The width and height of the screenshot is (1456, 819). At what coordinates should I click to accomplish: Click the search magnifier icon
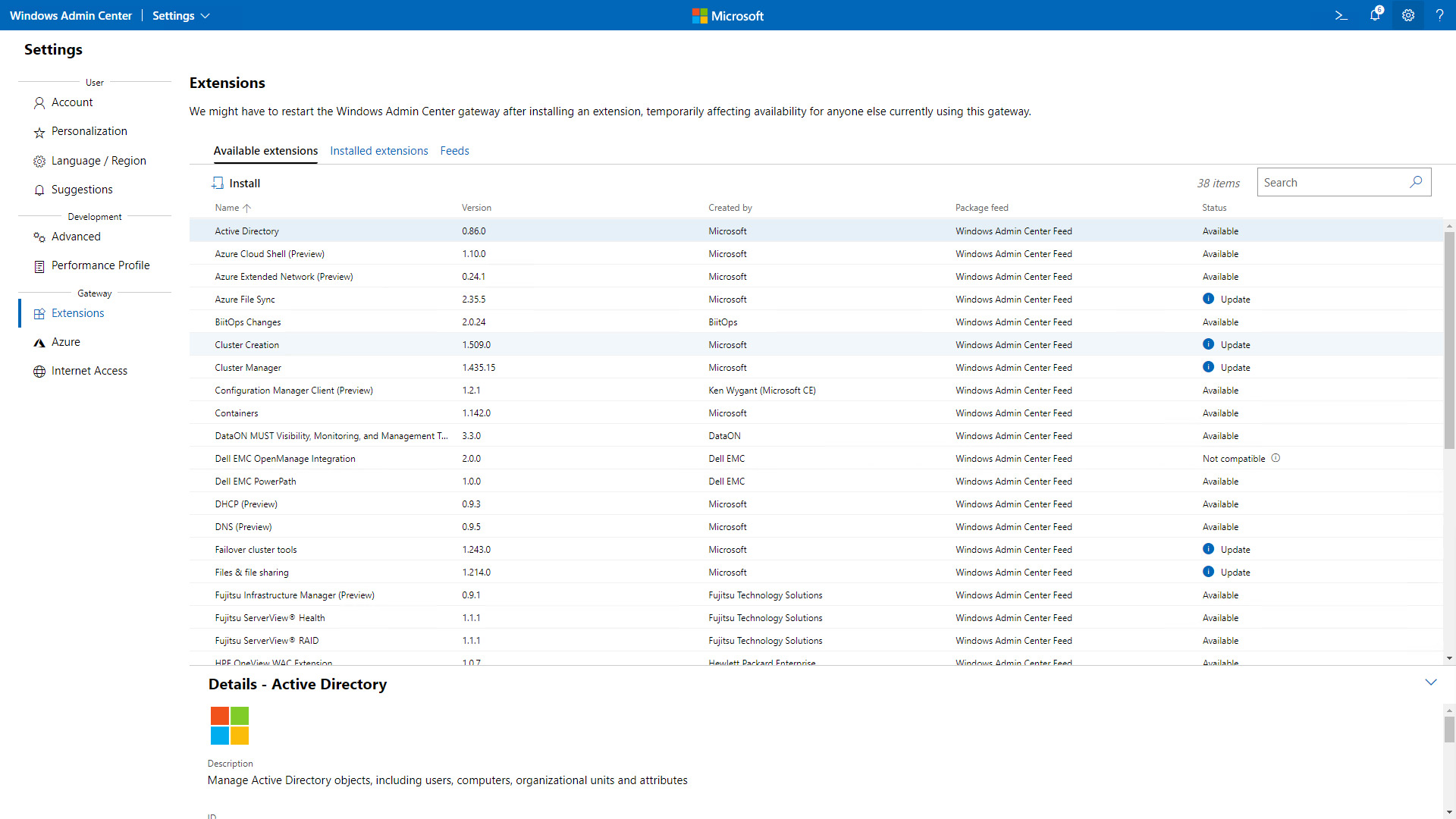click(1416, 182)
